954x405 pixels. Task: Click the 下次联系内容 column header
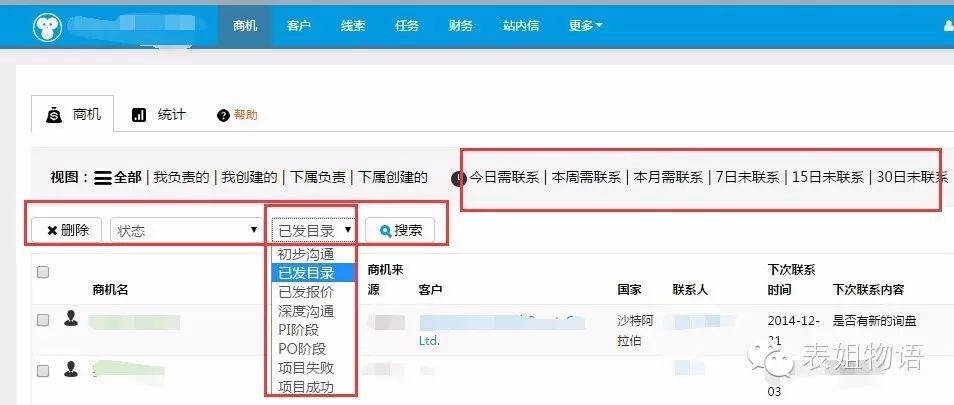868,290
